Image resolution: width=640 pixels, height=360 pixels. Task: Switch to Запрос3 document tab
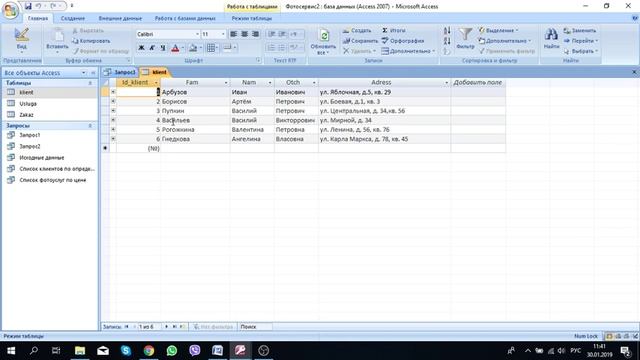pyautogui.click(x=120, y=72)
